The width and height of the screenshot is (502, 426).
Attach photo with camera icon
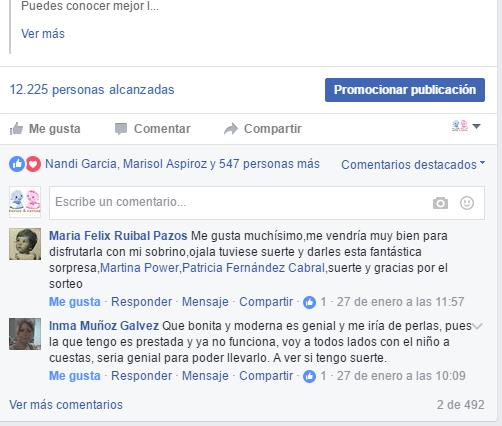[x=440, y=203]
